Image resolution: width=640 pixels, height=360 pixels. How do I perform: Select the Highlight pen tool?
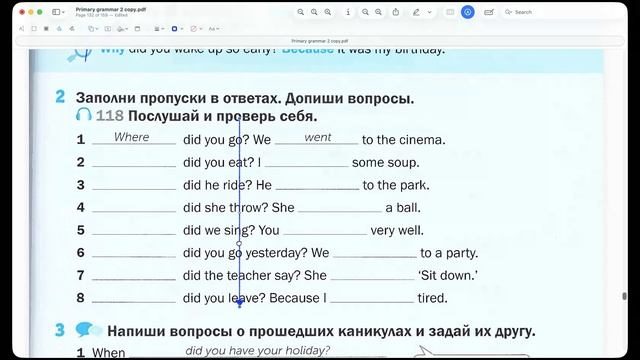[x=416, y=12]
